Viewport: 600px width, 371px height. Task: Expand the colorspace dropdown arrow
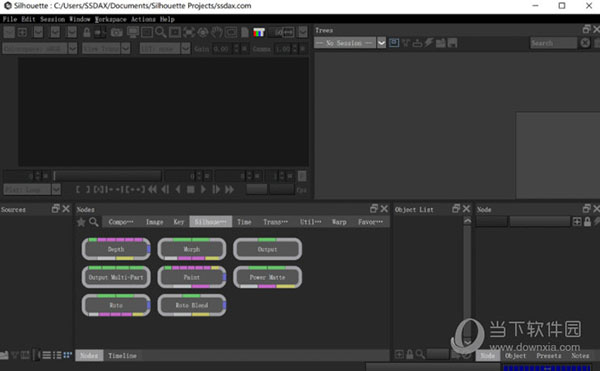[x=73, y=49]
